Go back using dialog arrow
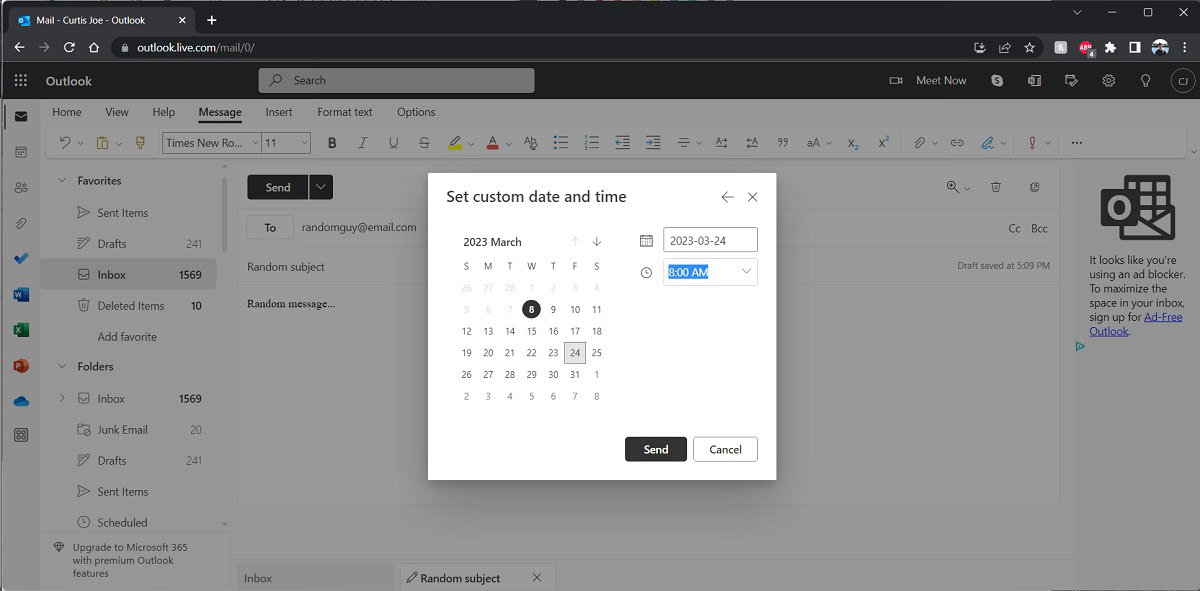Image resolution: width=1200 pixels, height=591 pixels. pos(727,198)
